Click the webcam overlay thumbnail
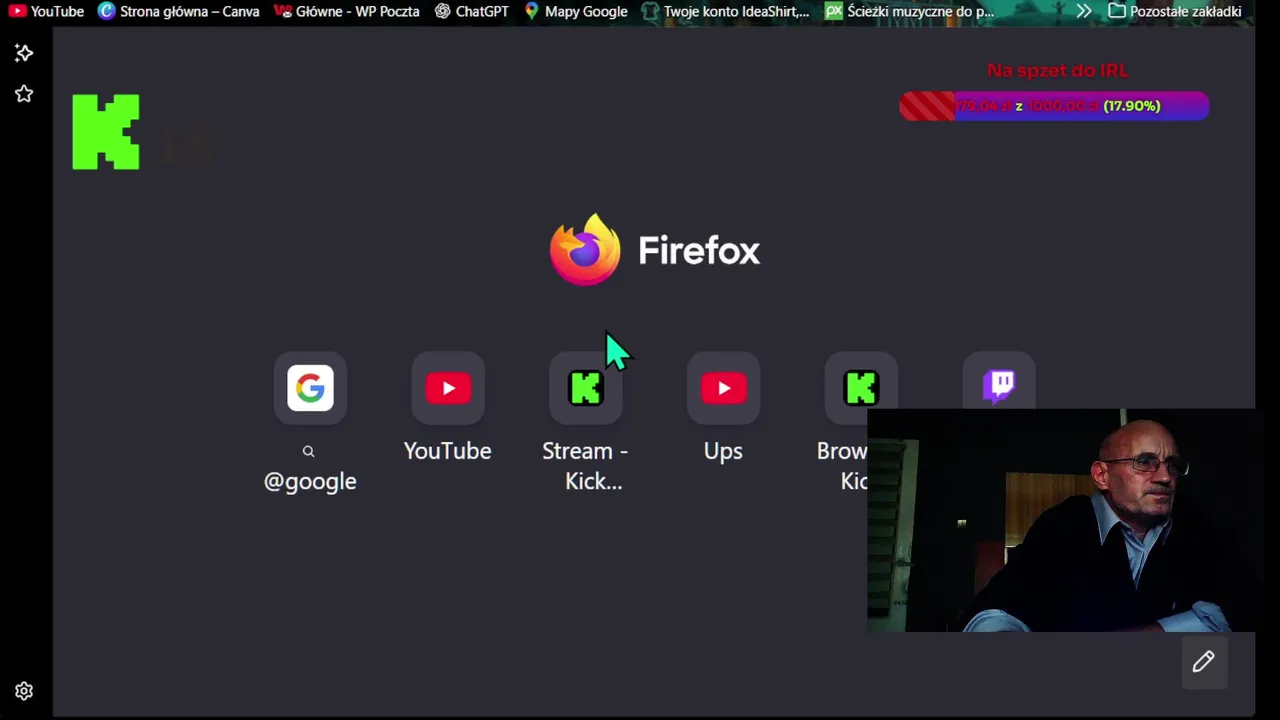Viewport: 1280px width, 720px height. coord(1061,520)
